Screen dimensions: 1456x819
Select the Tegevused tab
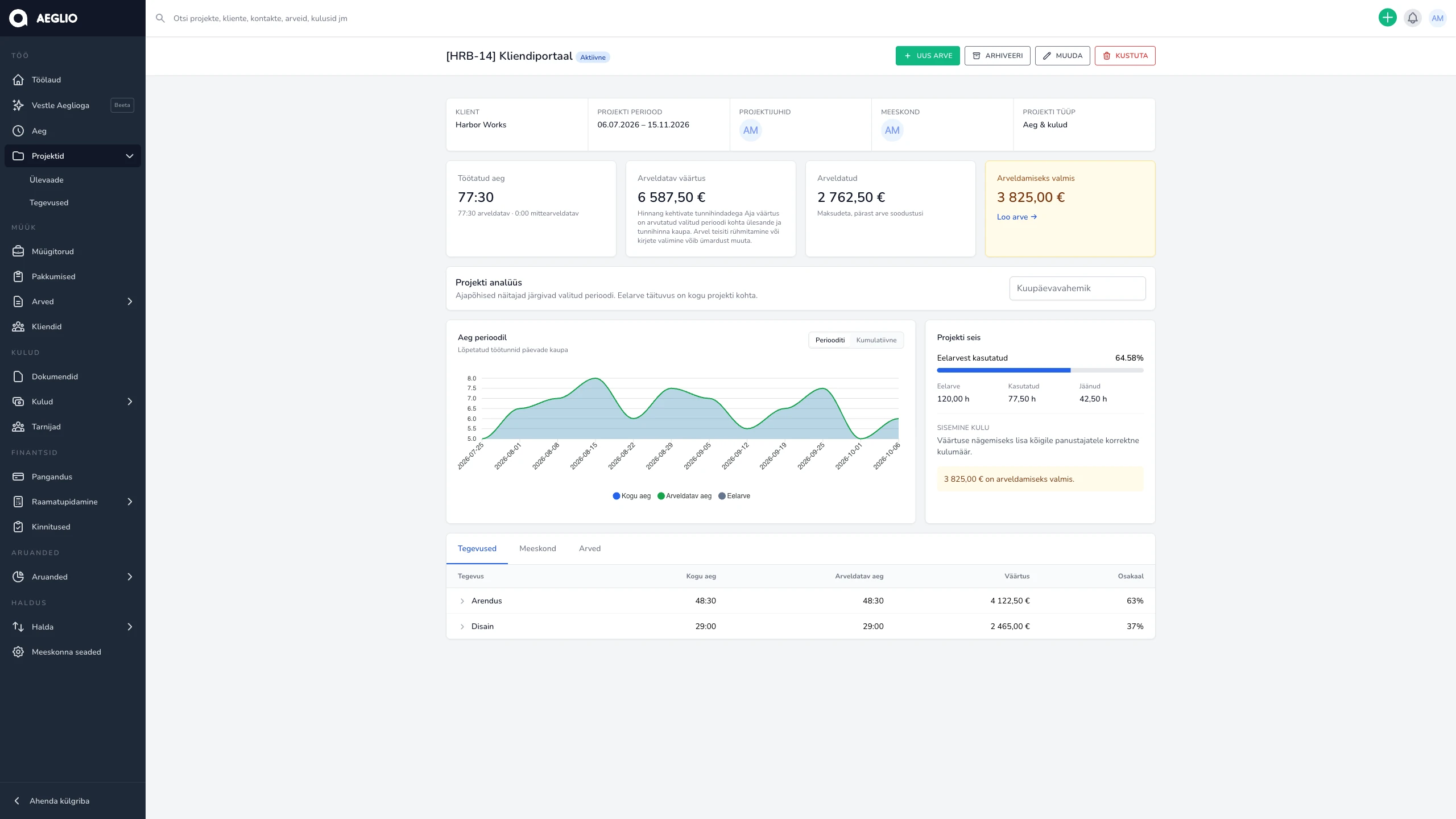[x=477, y=548]
